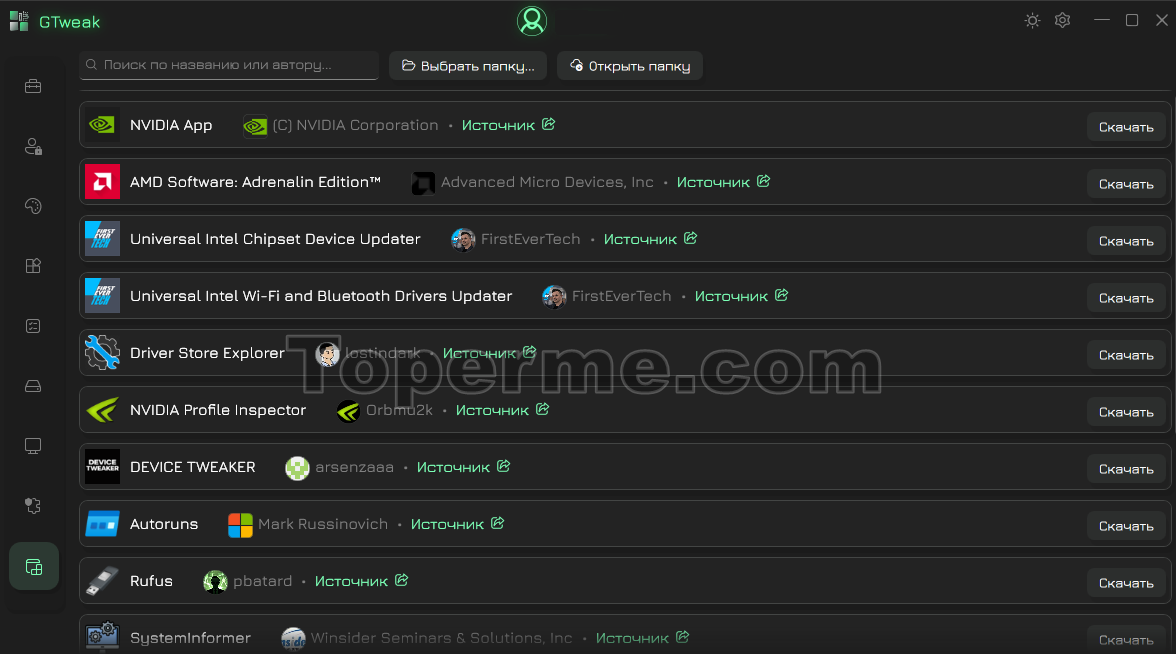Image resolution: width=1176 pixels, height=654 pixels.
Task: Select the highlighted downloads sidebar section
Action: click(34, 566)
